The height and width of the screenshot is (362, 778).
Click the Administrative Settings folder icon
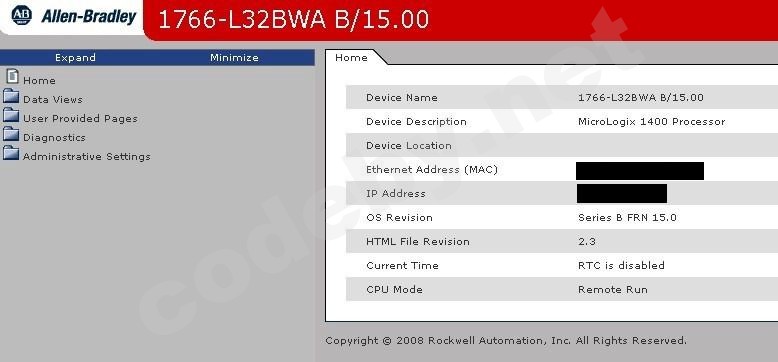pos(11,153)
